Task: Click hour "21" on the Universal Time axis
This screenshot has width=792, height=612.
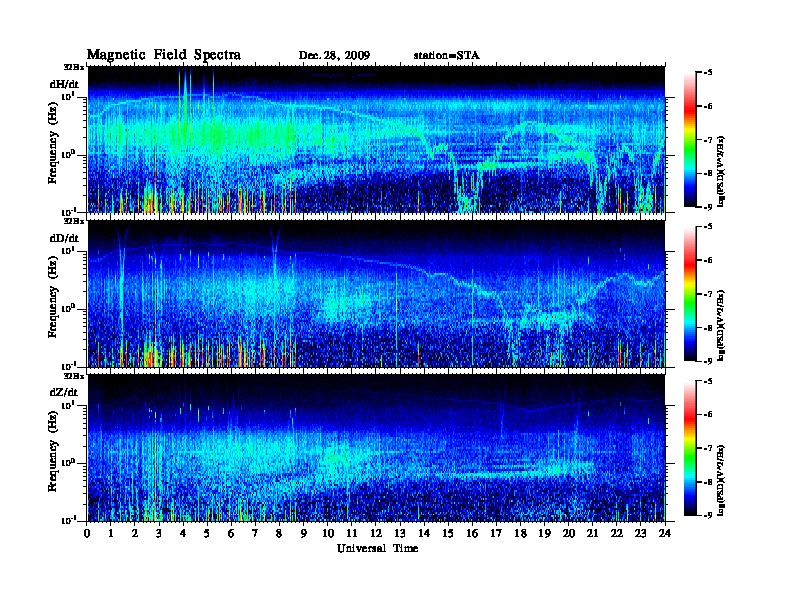Action: (592, 533)
